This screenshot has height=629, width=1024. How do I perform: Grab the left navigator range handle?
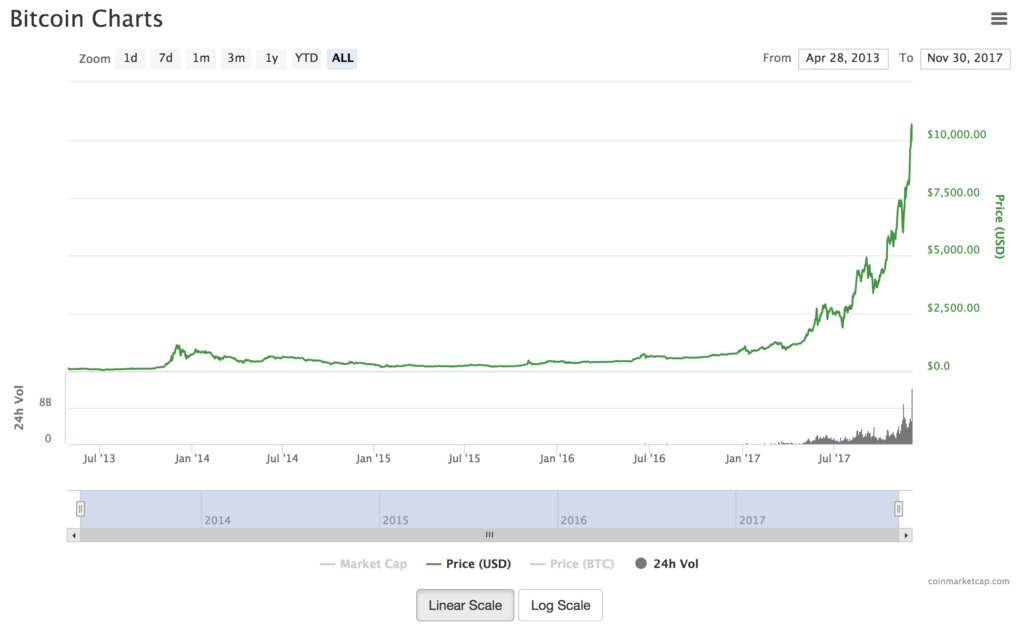click(80, 509)
